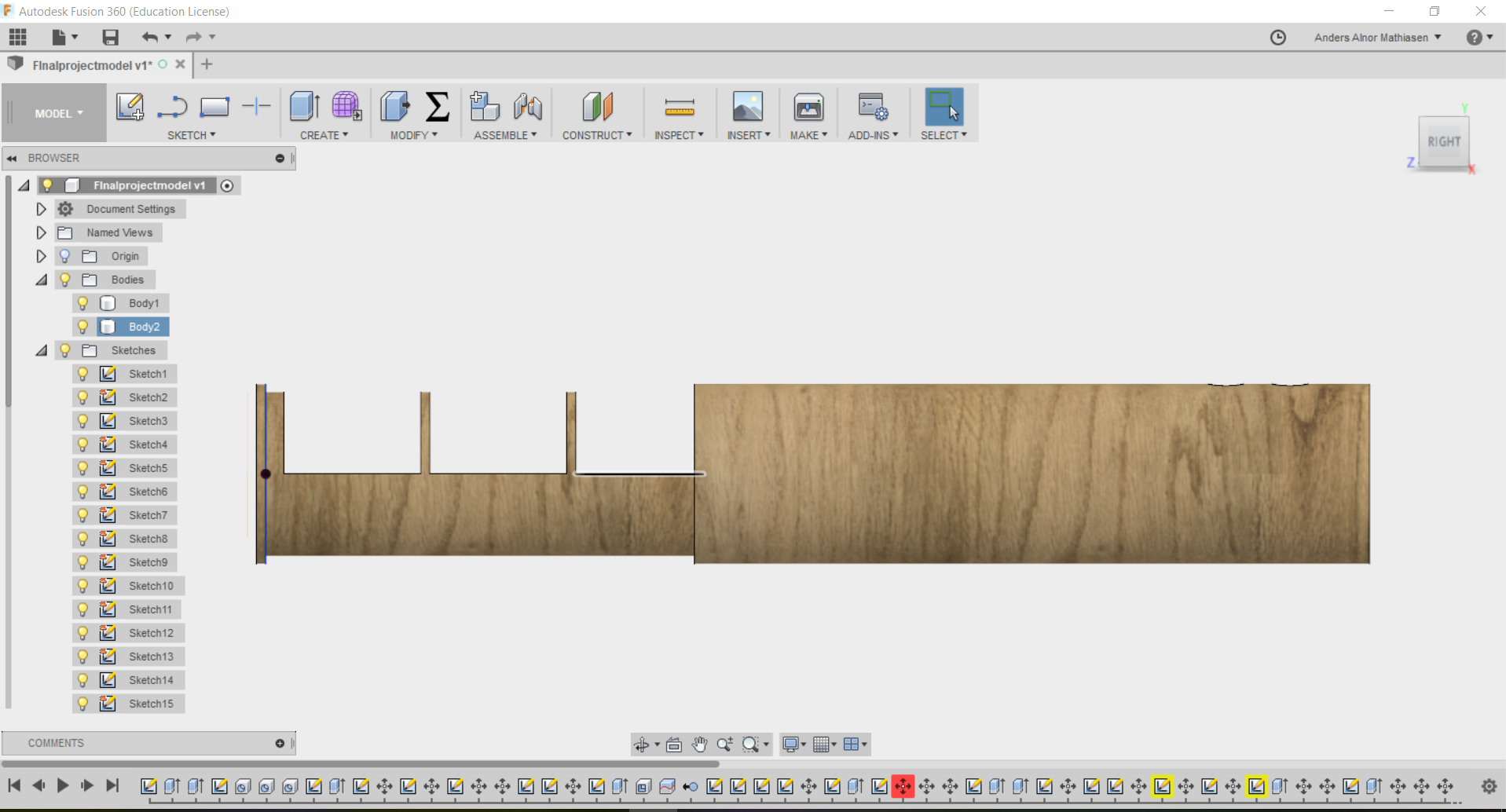This screenshot has width=1506, height=812.
Task: Click the Pan hand tool
Action: (699, 744)
